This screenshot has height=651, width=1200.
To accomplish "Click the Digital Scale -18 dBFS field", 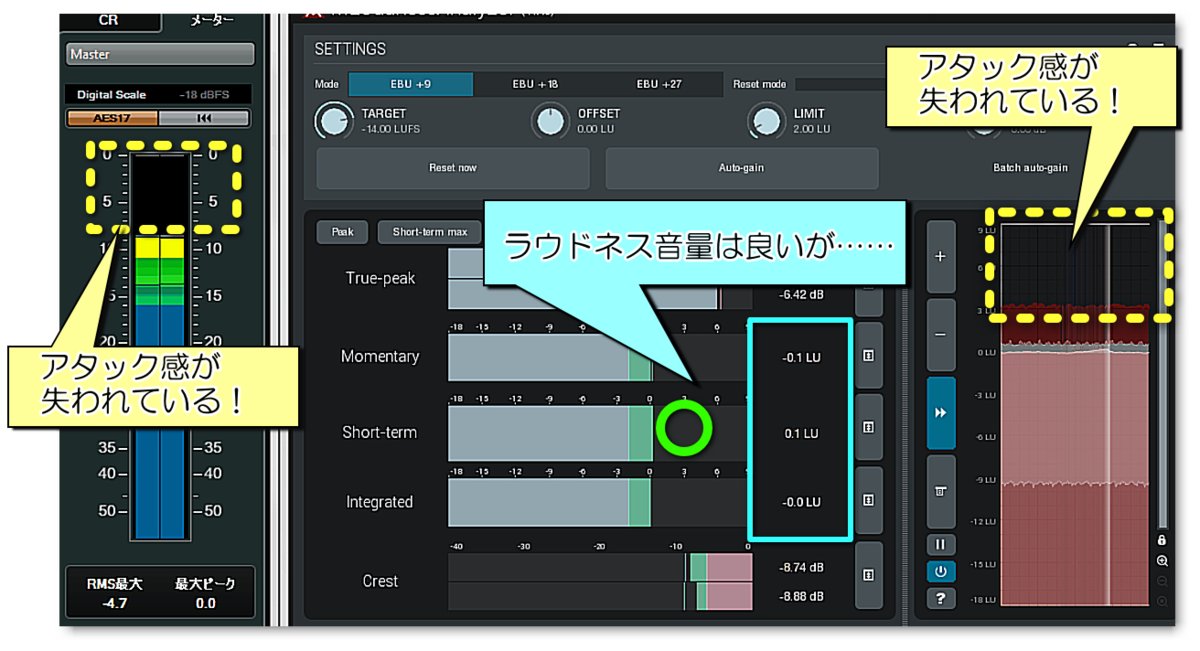I will 158,95.
